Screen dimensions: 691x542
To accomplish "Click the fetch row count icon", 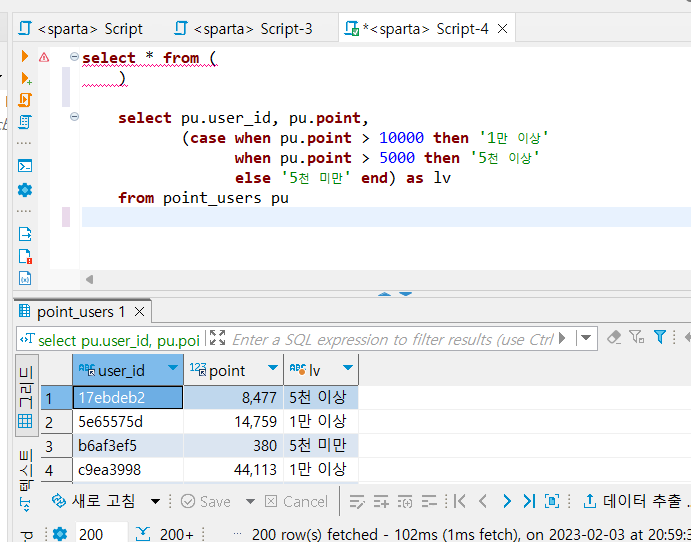I will click(552, 501).
